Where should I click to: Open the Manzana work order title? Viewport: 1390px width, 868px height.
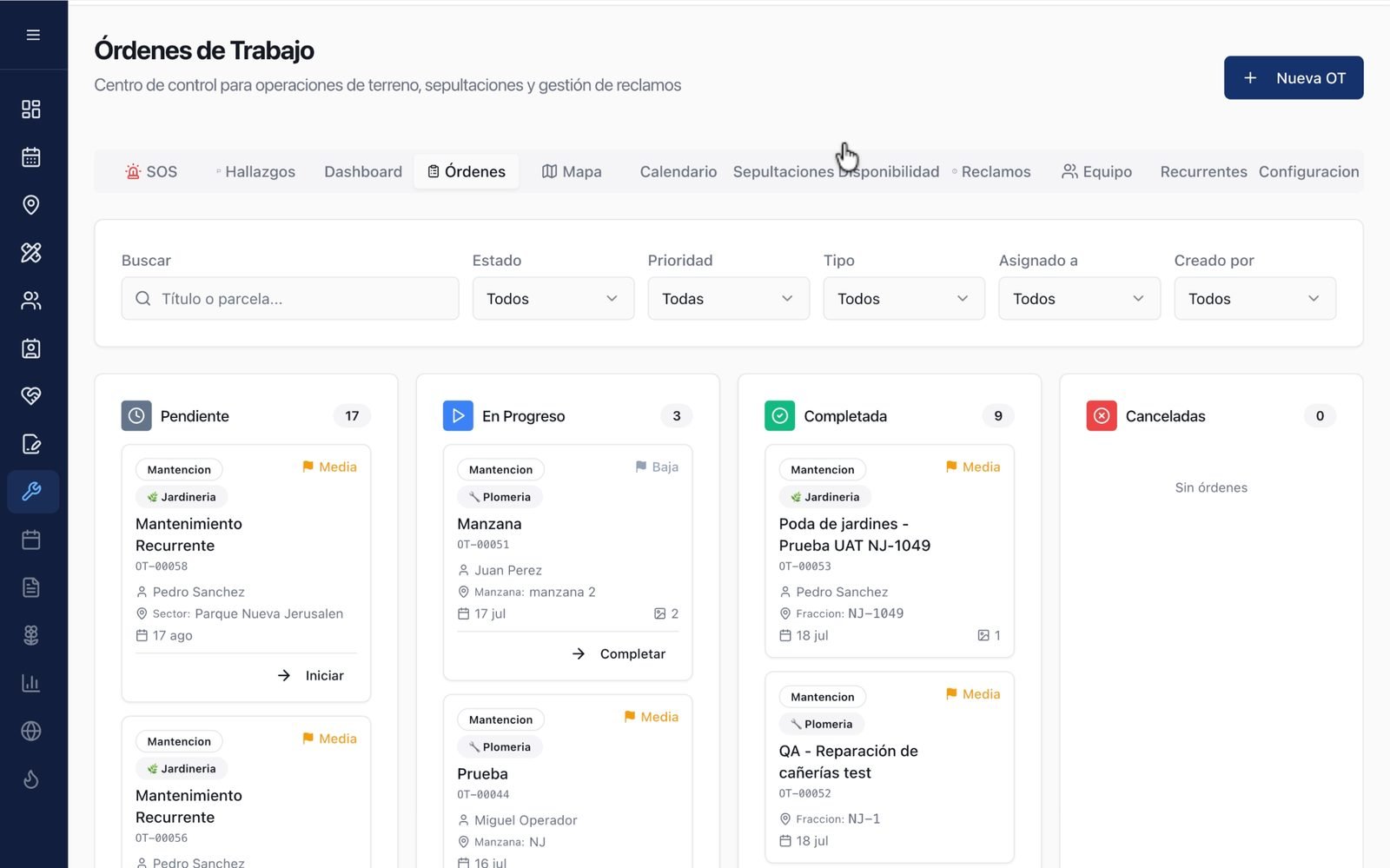click(x=489, y=524)
